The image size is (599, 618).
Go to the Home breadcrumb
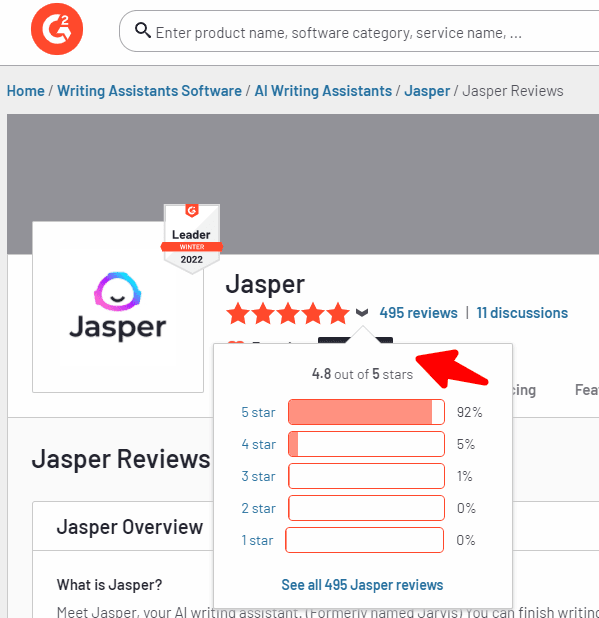click(26, 91)
